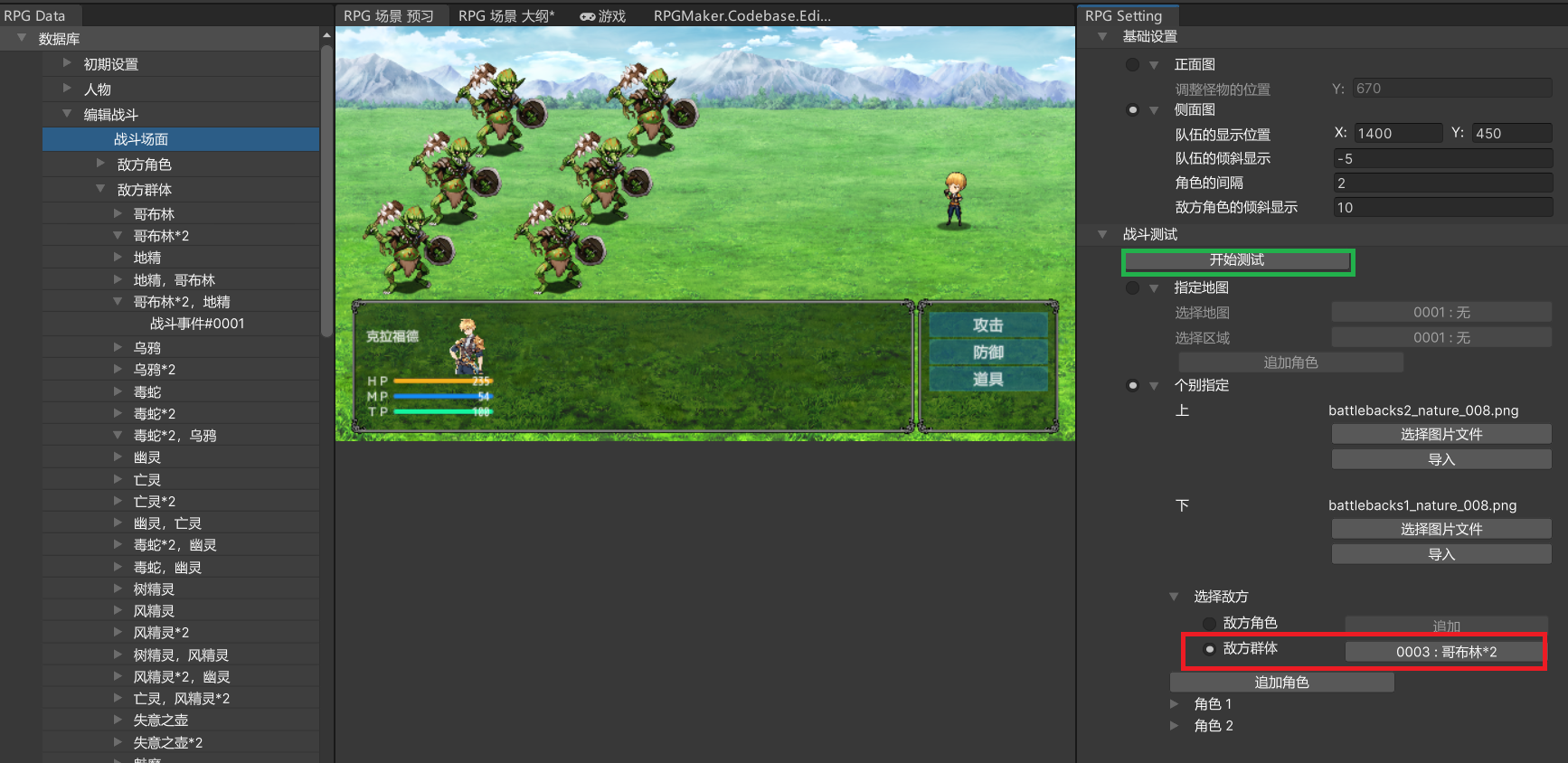Screen dimensions: 1568x763
Task: Select the 防御 battle command
Action: tap(987, 353)
